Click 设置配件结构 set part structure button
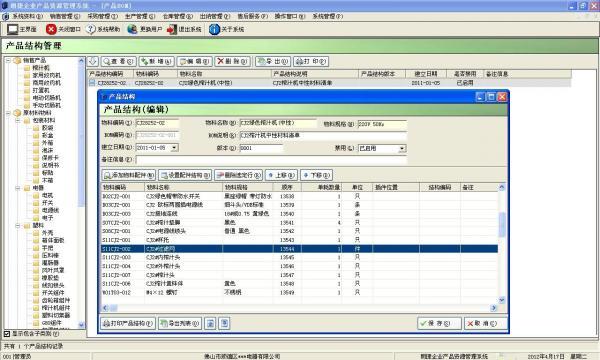 [x=185, y=175]
